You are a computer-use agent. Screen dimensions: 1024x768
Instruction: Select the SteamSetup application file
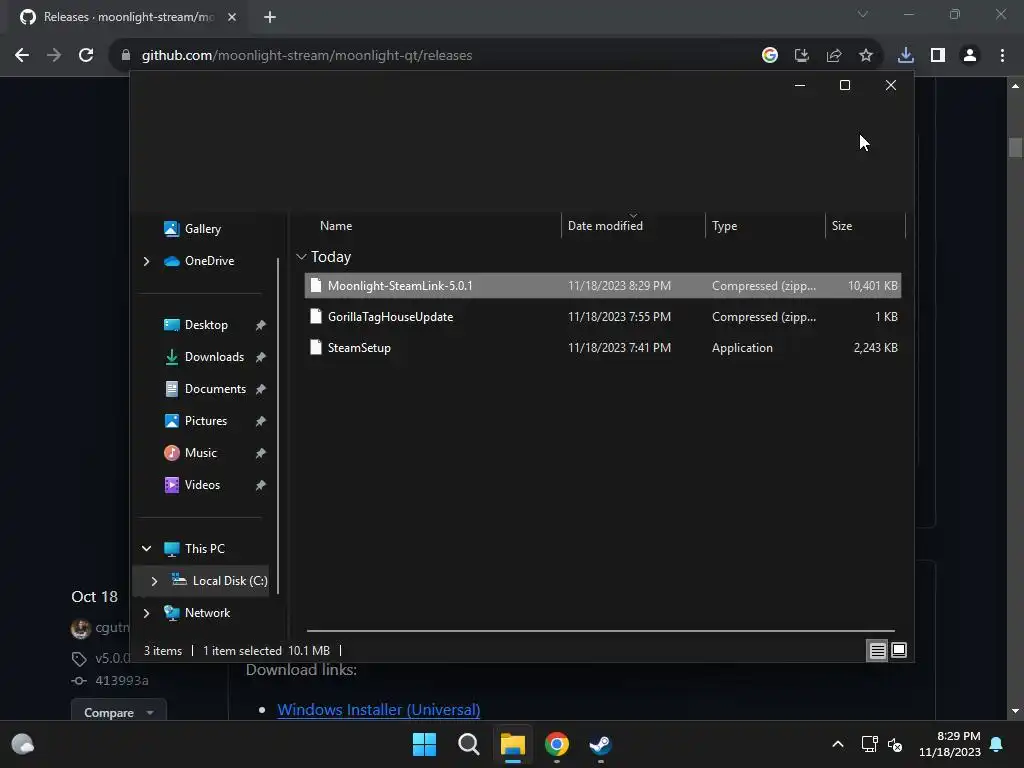point(602,347)
